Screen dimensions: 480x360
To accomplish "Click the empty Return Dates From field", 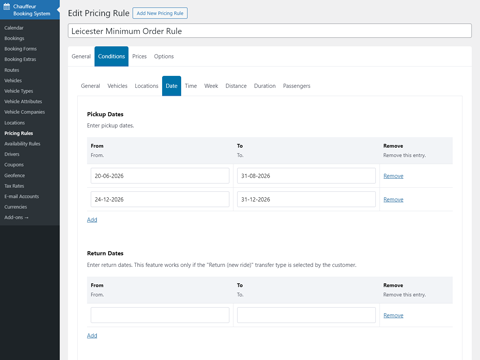I will [x=160, y=315].
